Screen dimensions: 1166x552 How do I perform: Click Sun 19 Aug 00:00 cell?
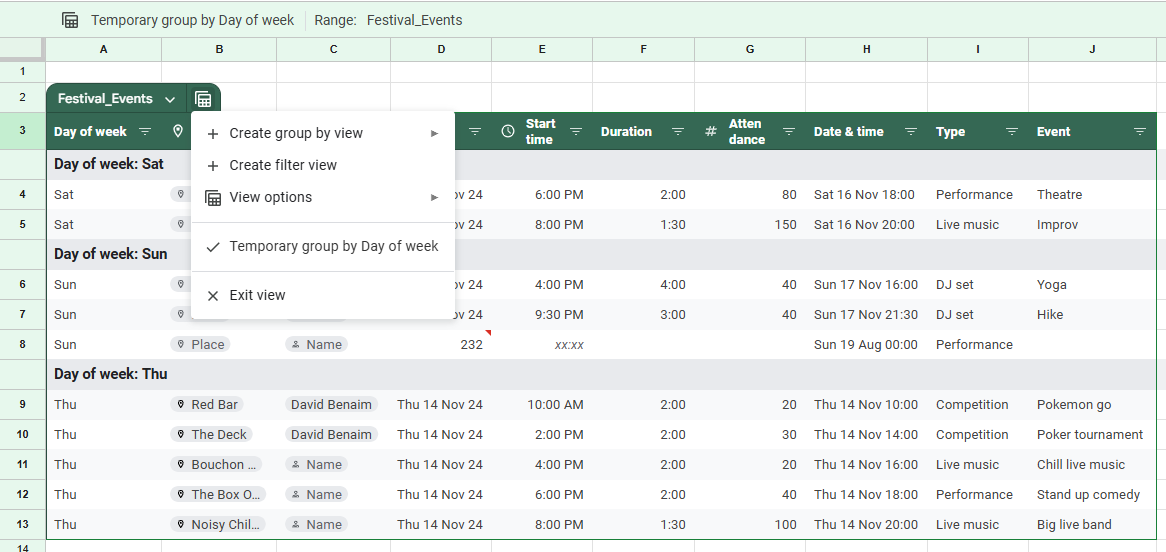(866, 344)
